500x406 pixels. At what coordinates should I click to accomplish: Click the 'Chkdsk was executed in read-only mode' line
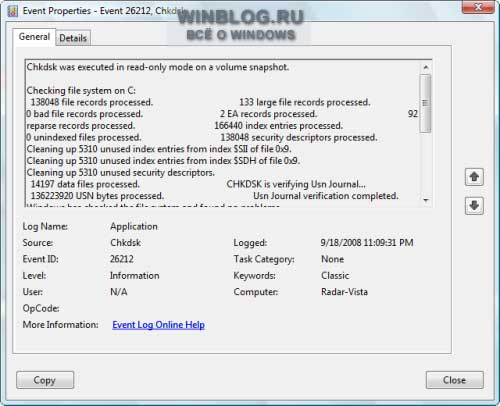(x=158, y=67)
